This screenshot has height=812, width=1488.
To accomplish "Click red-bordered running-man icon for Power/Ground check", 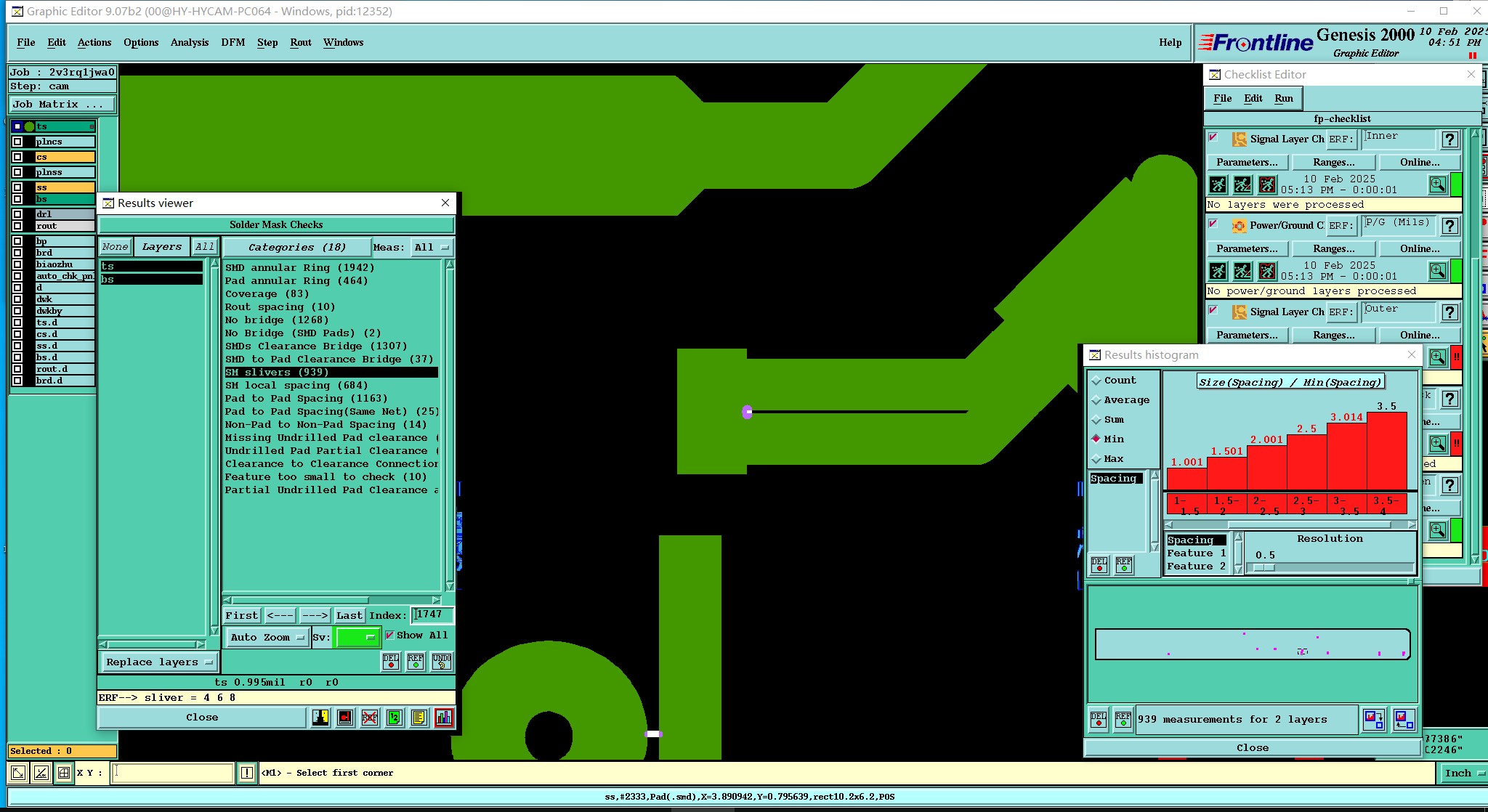I will 1267,271.
